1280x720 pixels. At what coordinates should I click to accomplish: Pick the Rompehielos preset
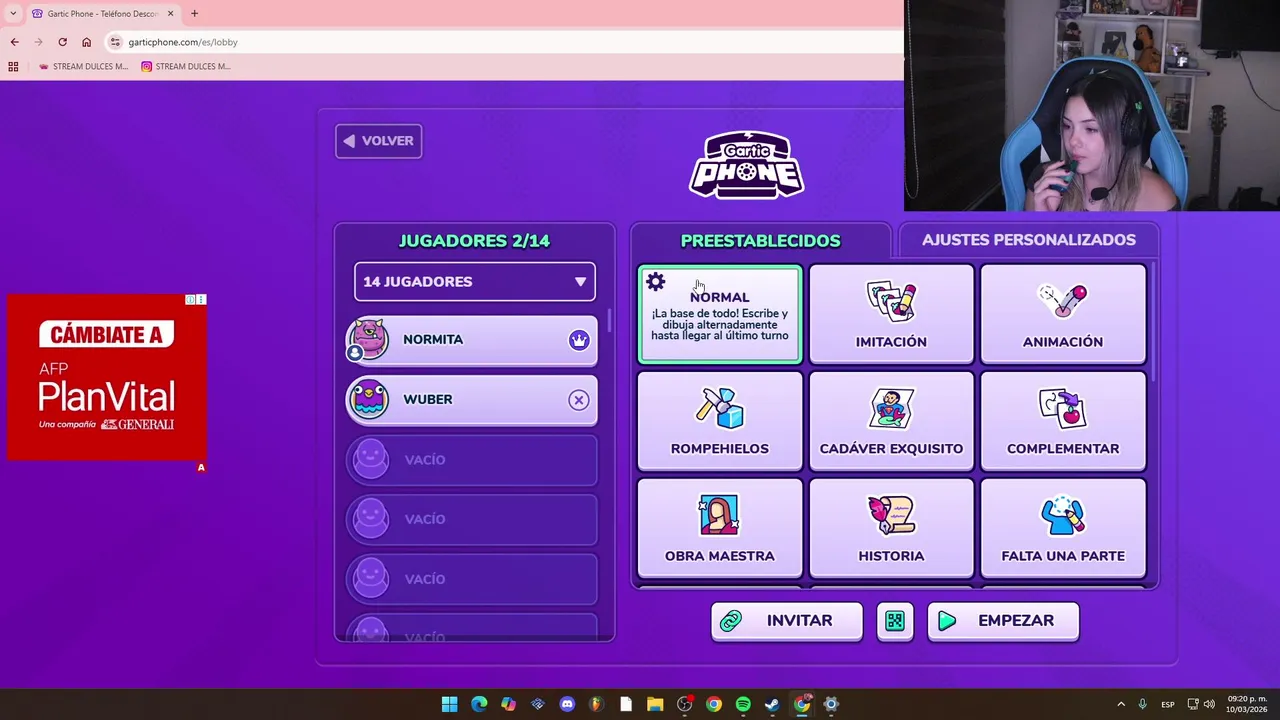[x=720, y=420]
